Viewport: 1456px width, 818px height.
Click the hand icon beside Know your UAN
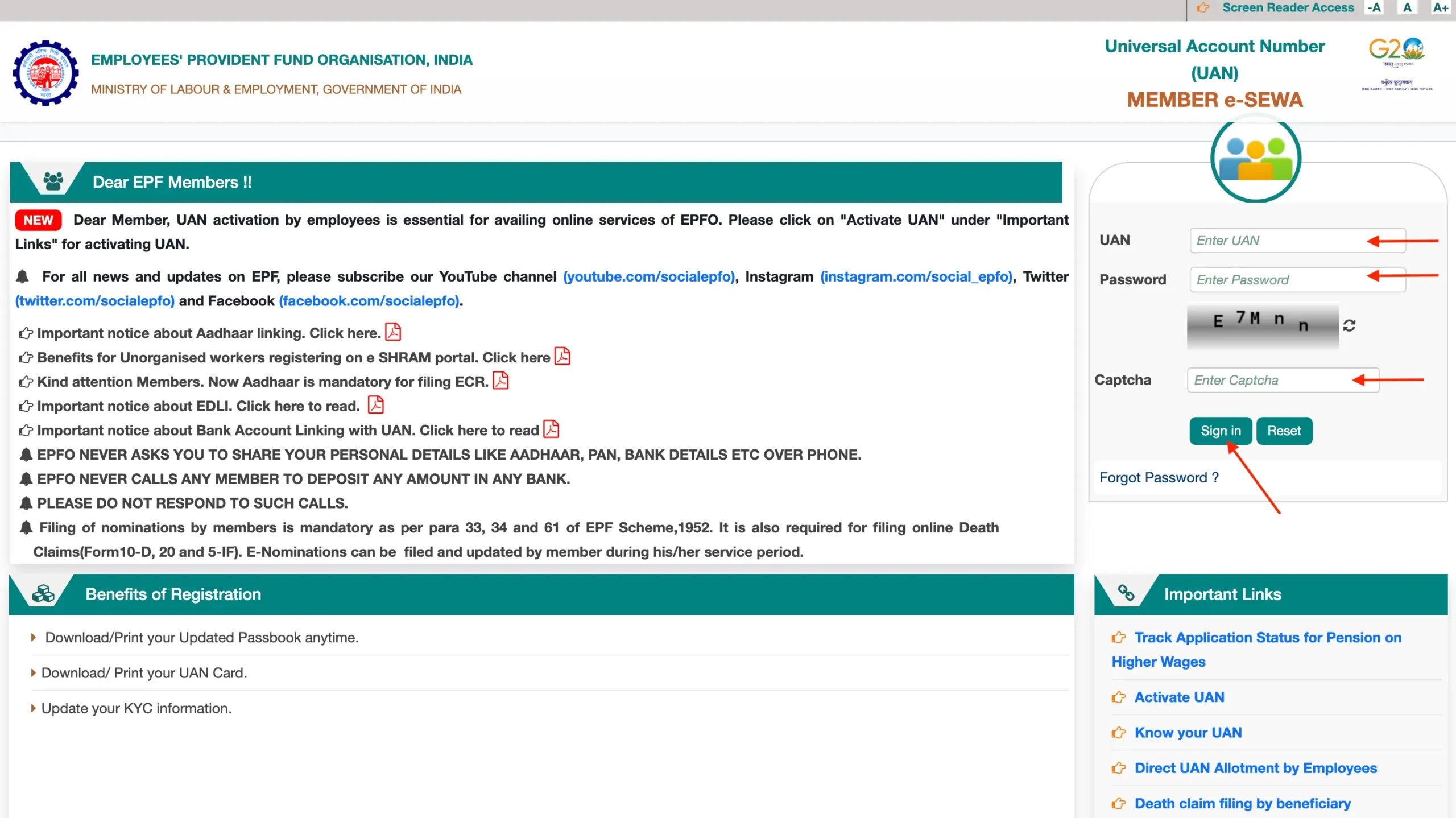coord(1119,733)
